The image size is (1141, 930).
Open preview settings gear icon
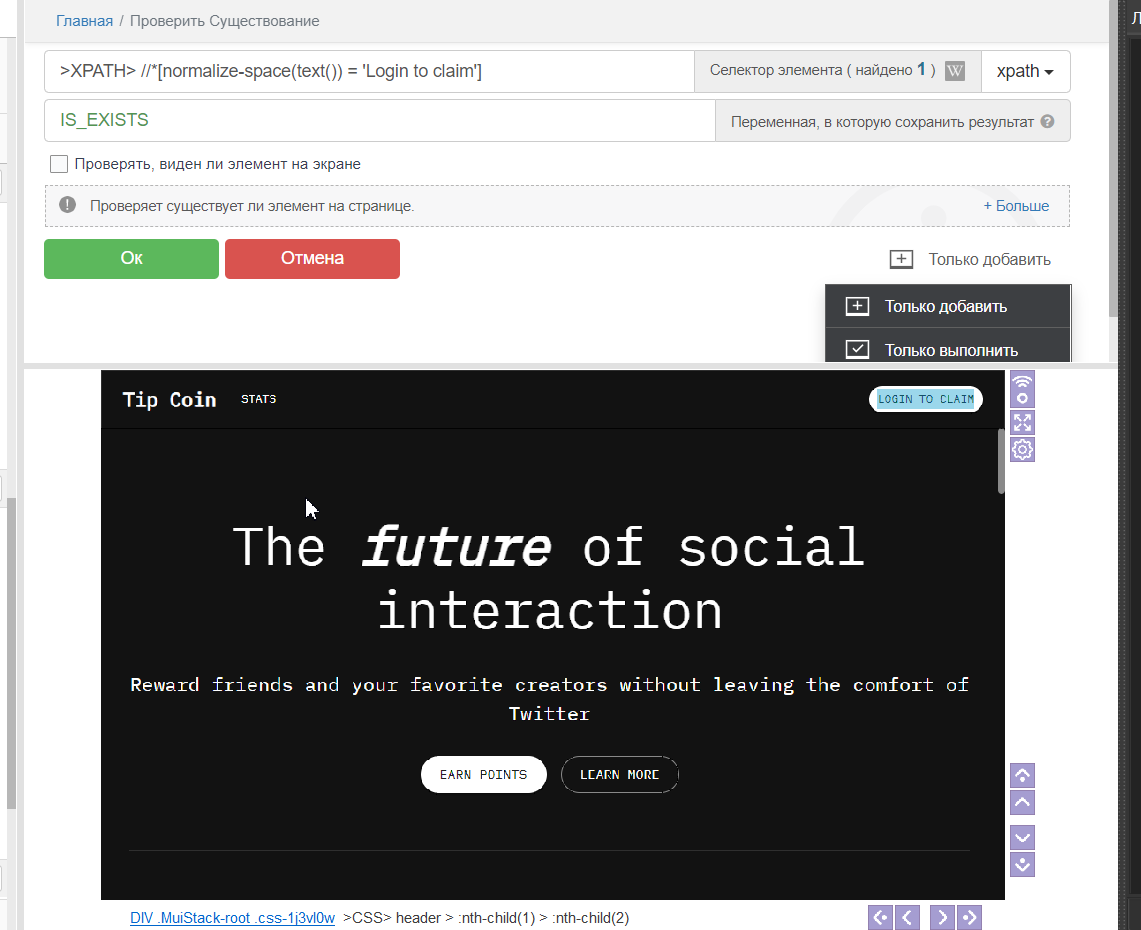(x=1022, y=450)
